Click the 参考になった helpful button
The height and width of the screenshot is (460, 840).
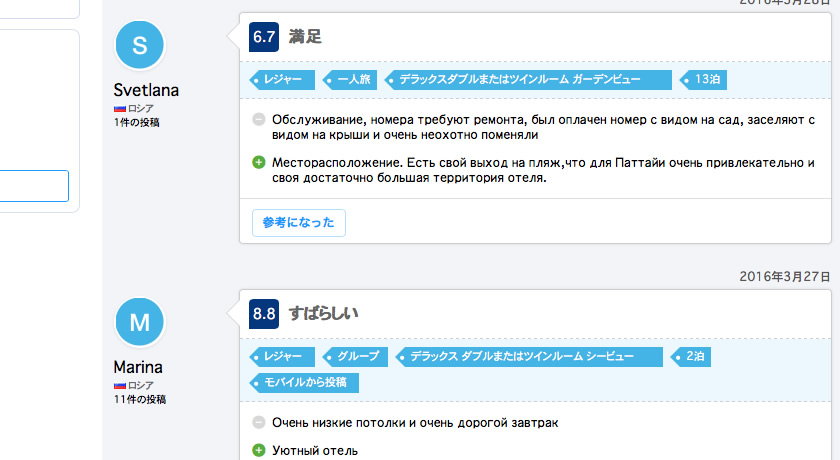tap(298, 223)
